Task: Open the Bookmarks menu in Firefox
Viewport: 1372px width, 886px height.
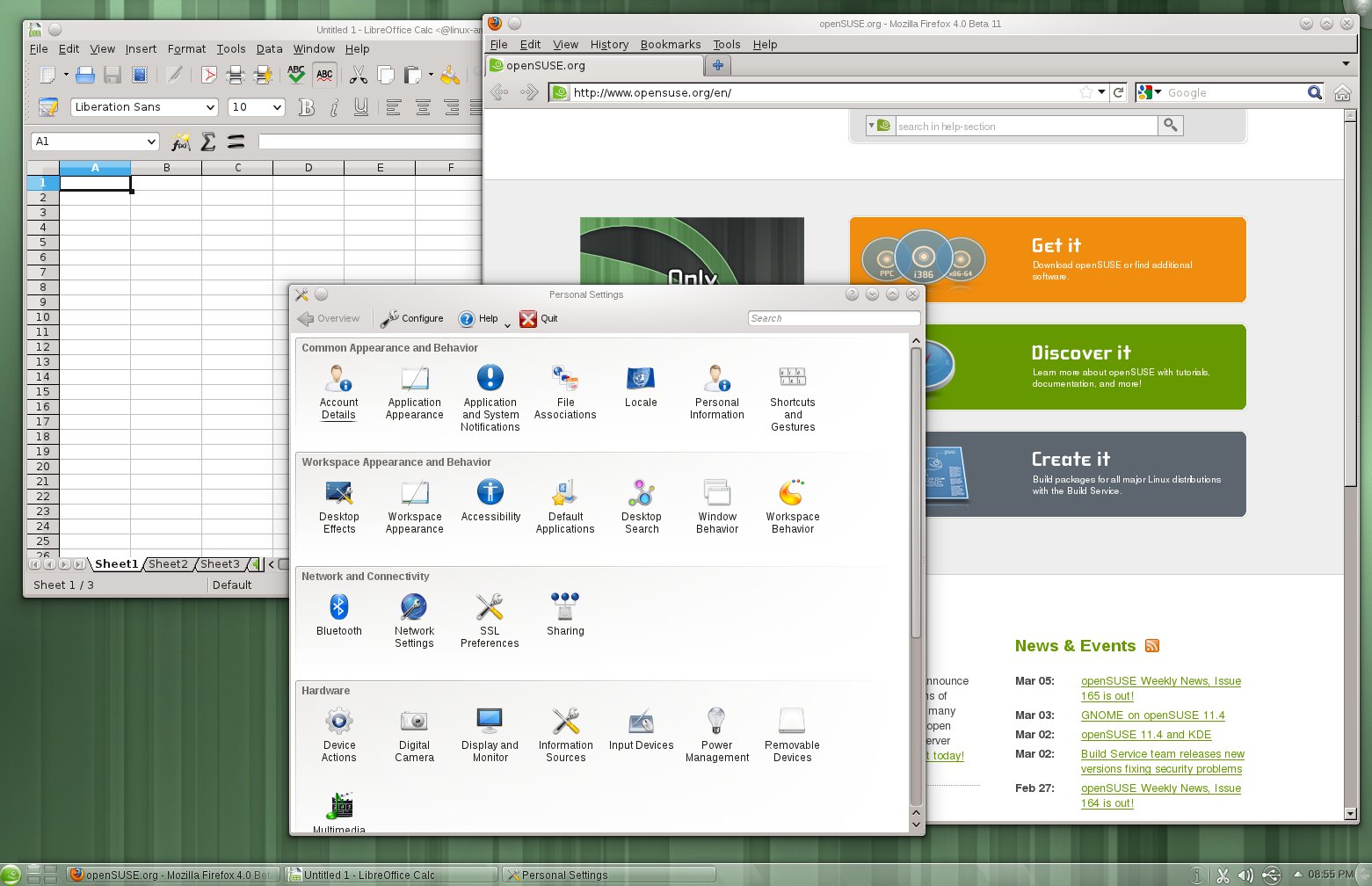Action: coord(670,45)
